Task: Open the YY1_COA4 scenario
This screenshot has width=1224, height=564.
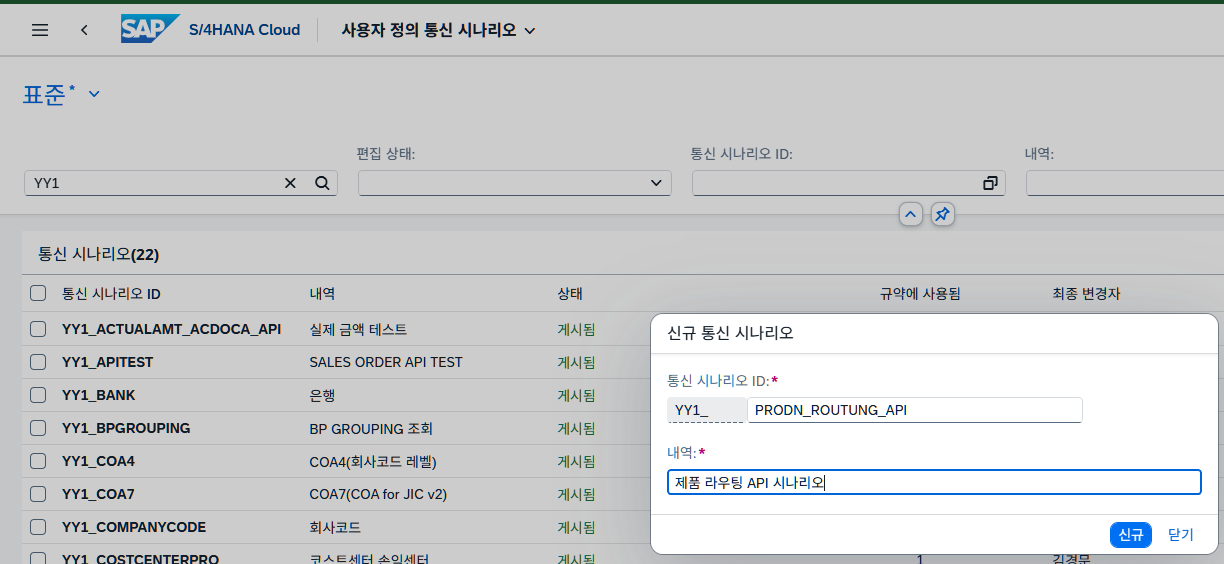Action: 98,461
